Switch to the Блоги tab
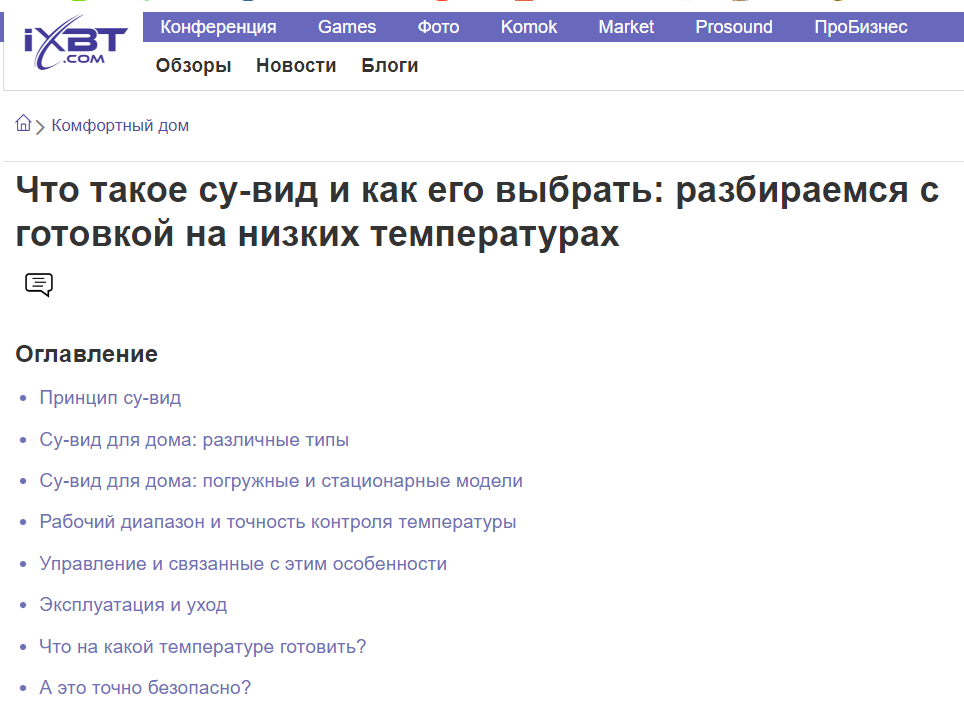The image size is (964, 707). [390, 66]
